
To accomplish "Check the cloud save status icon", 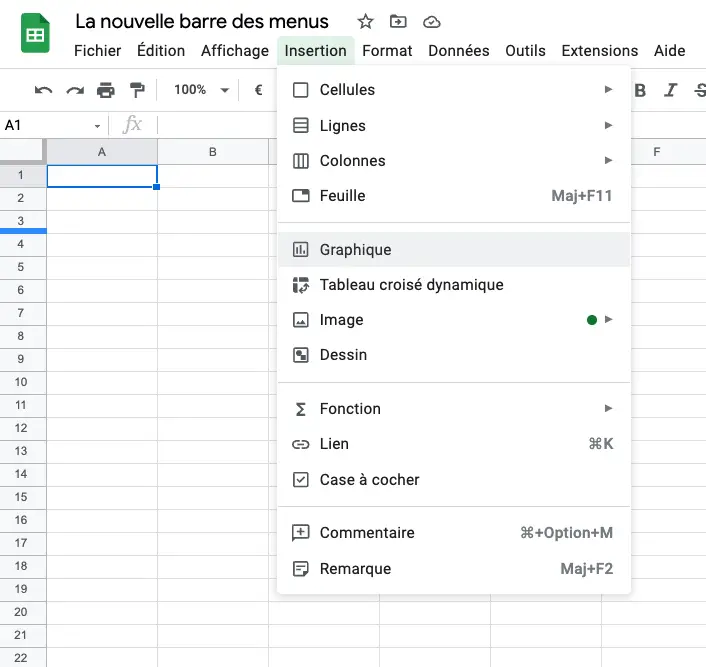I will pos(431,22).
